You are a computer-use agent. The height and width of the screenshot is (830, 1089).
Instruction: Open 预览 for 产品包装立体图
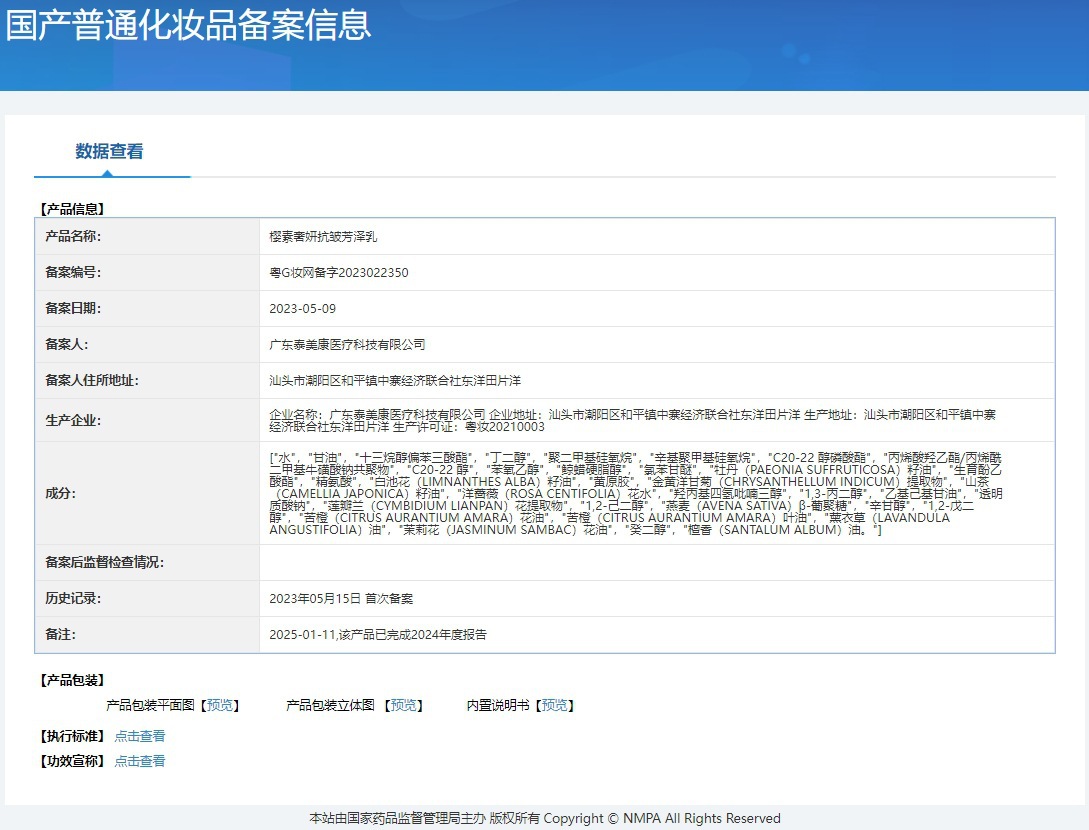pos(404,705)
